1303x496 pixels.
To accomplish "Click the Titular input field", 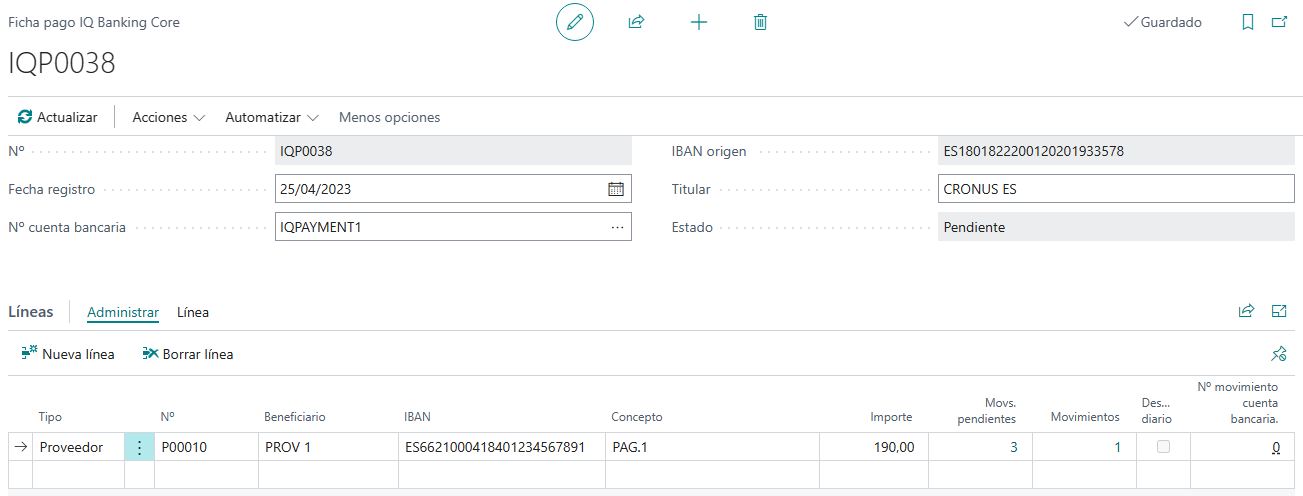I will click(x=1116, y=189).
